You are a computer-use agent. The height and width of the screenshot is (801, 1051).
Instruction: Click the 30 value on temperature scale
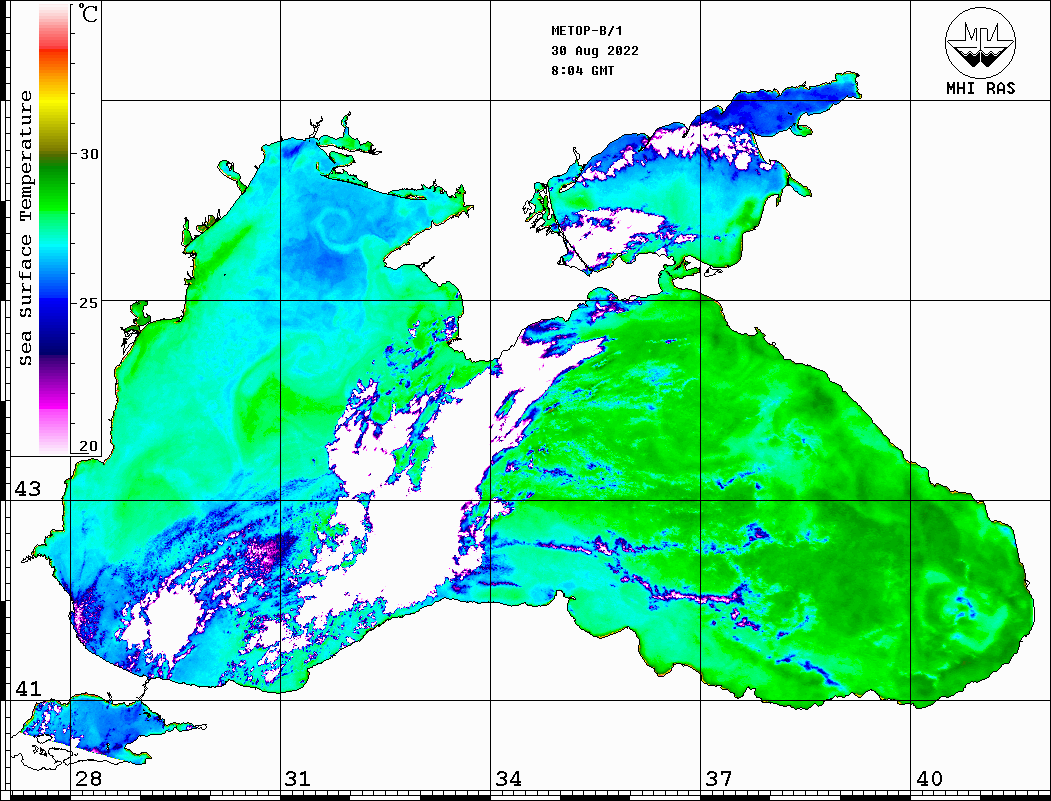[89, 153]
